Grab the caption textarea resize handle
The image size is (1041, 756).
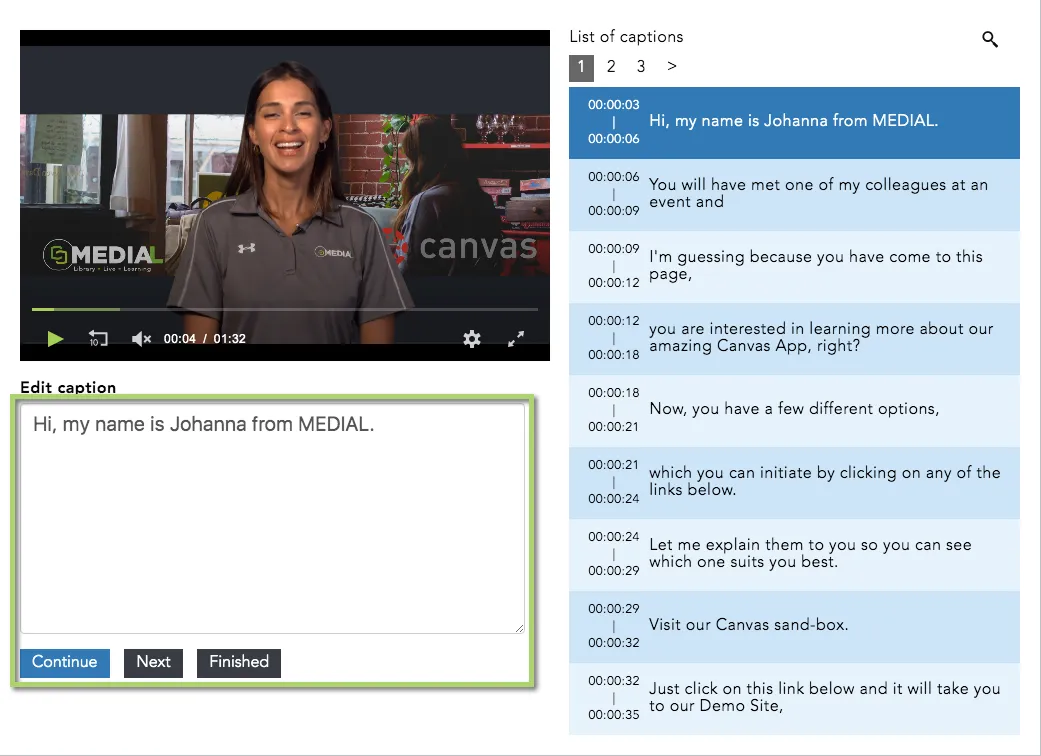click(x=519, y=628)
